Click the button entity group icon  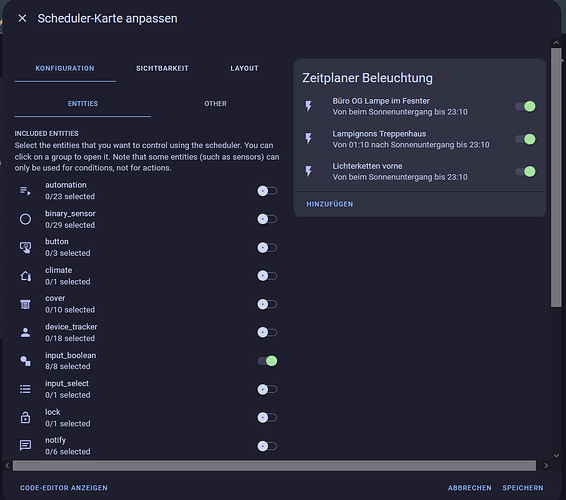(x=25, y=248)
